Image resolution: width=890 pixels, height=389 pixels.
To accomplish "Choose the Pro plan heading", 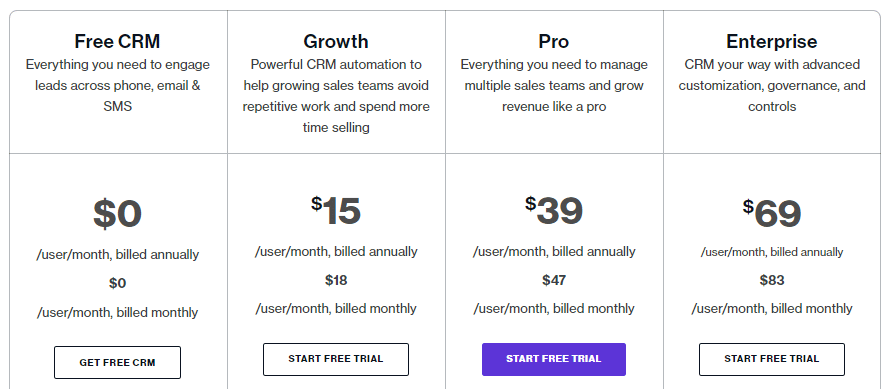I will coord(553,41).
